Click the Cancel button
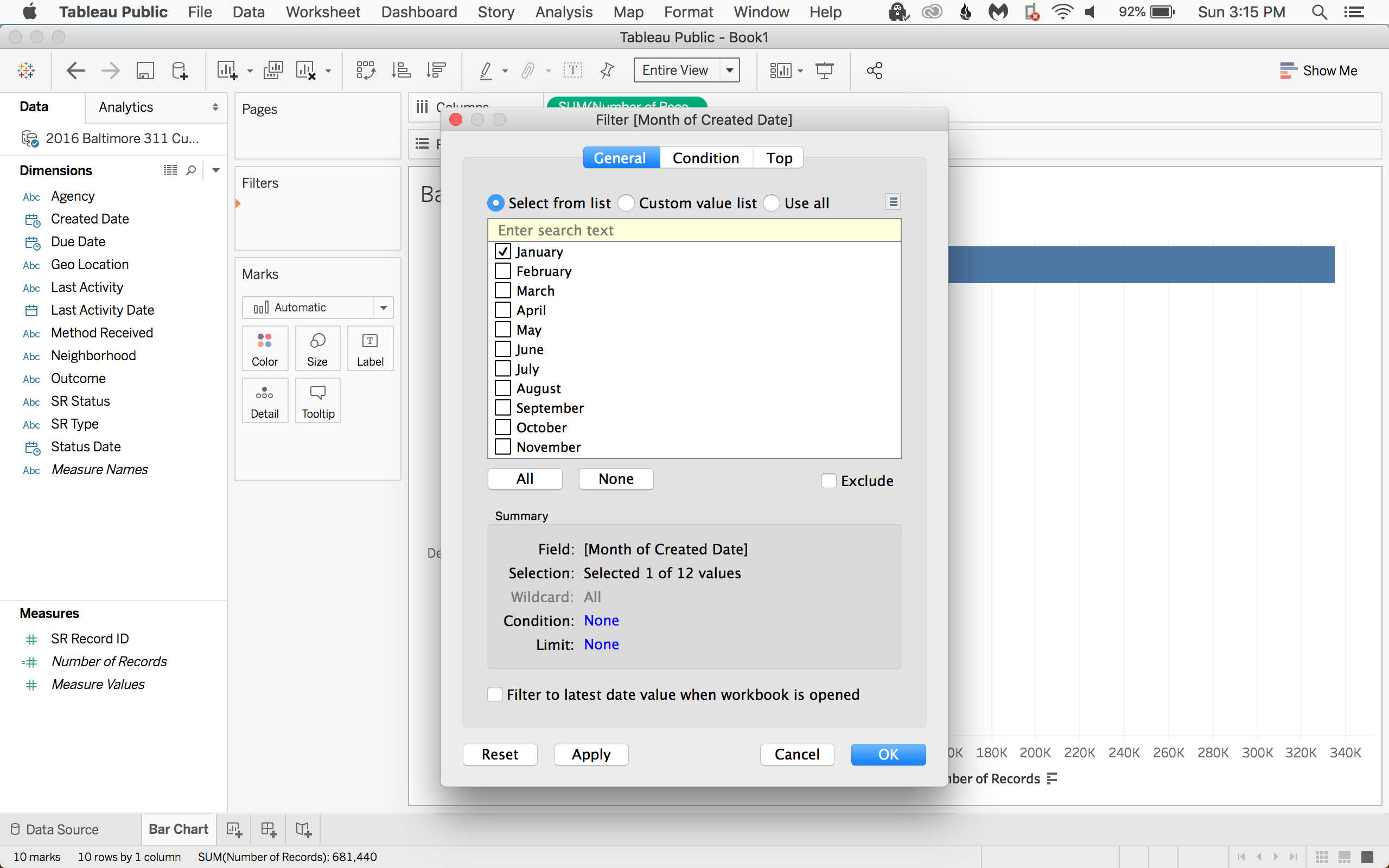 (797, 754)
